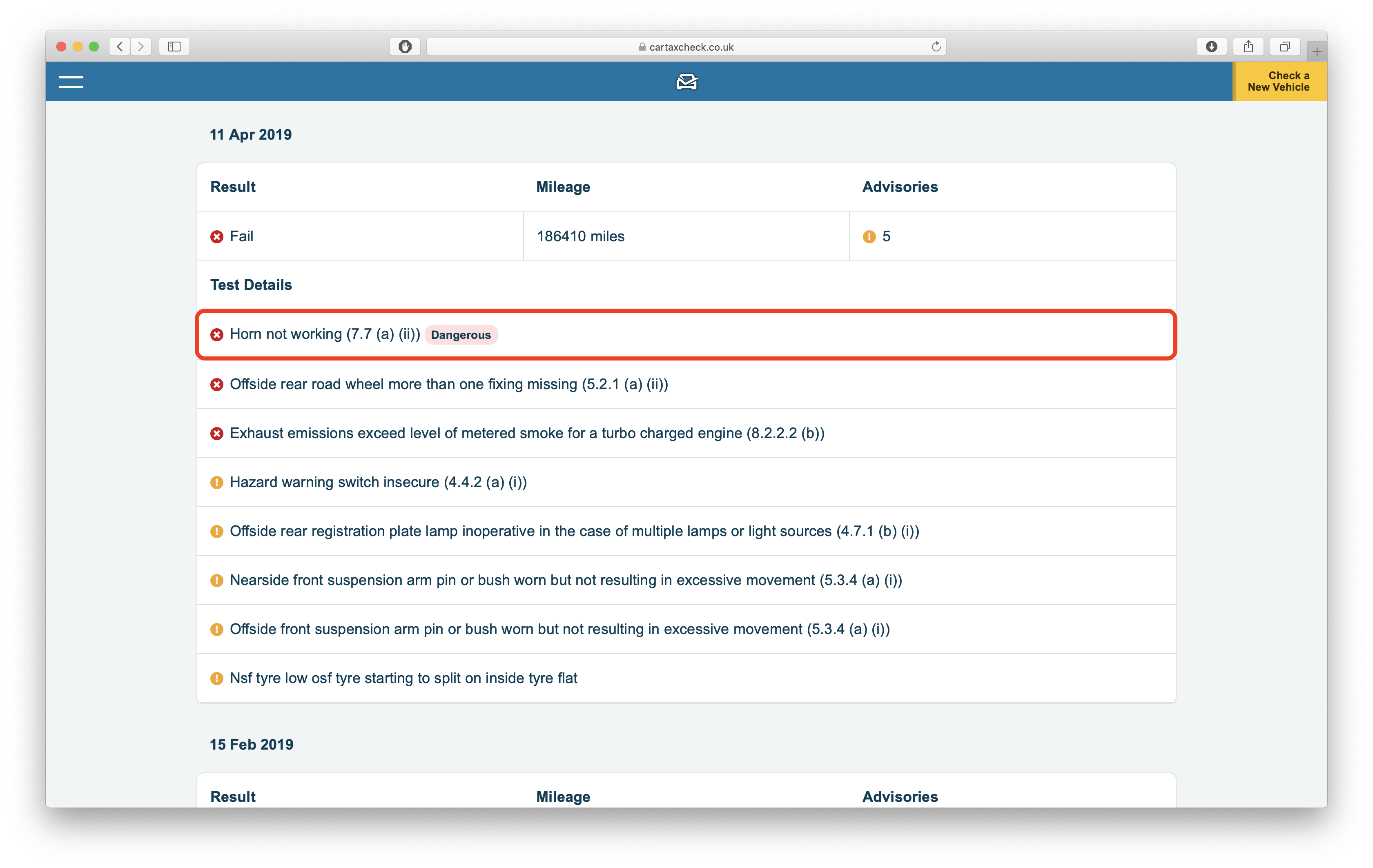This screenshot has width=1373, height=868.
Task: Click Check a New Vehicle button
Action: 1280,82
